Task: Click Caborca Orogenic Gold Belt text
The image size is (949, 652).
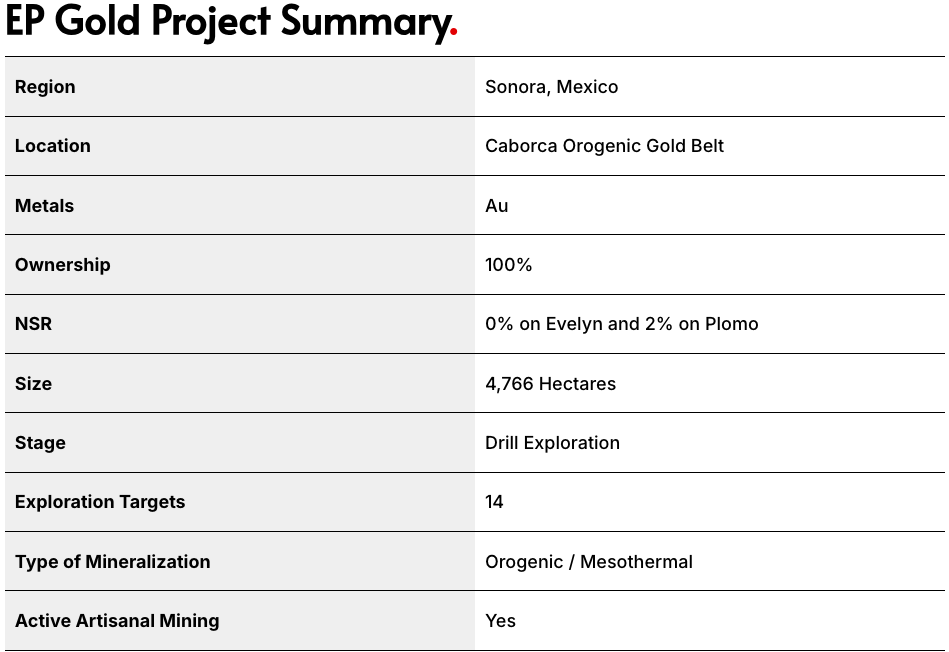Action: pos(604,146)
